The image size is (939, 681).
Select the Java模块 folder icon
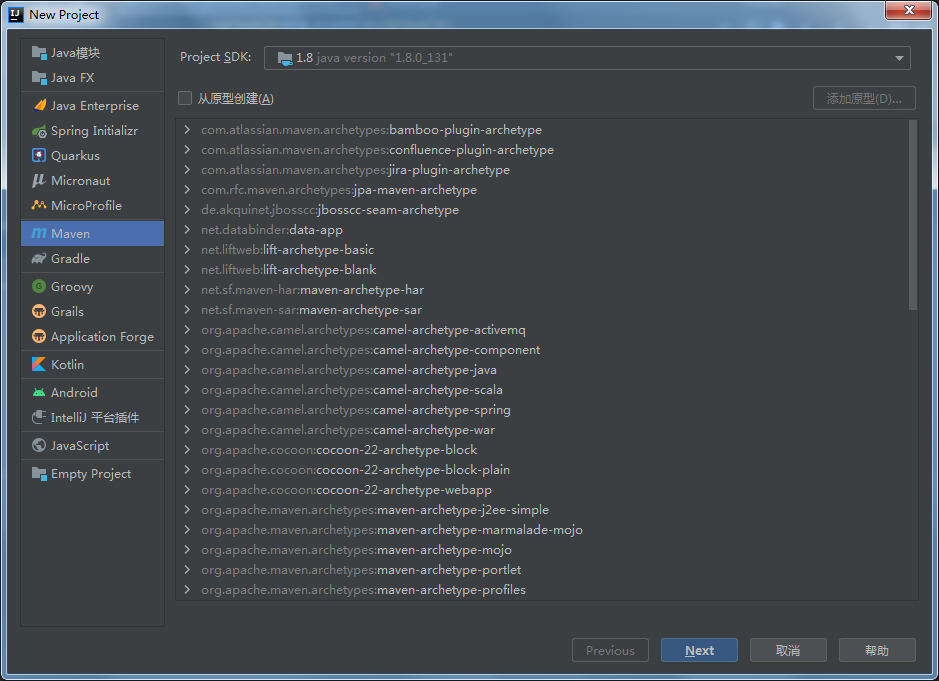tap(39, 53)
